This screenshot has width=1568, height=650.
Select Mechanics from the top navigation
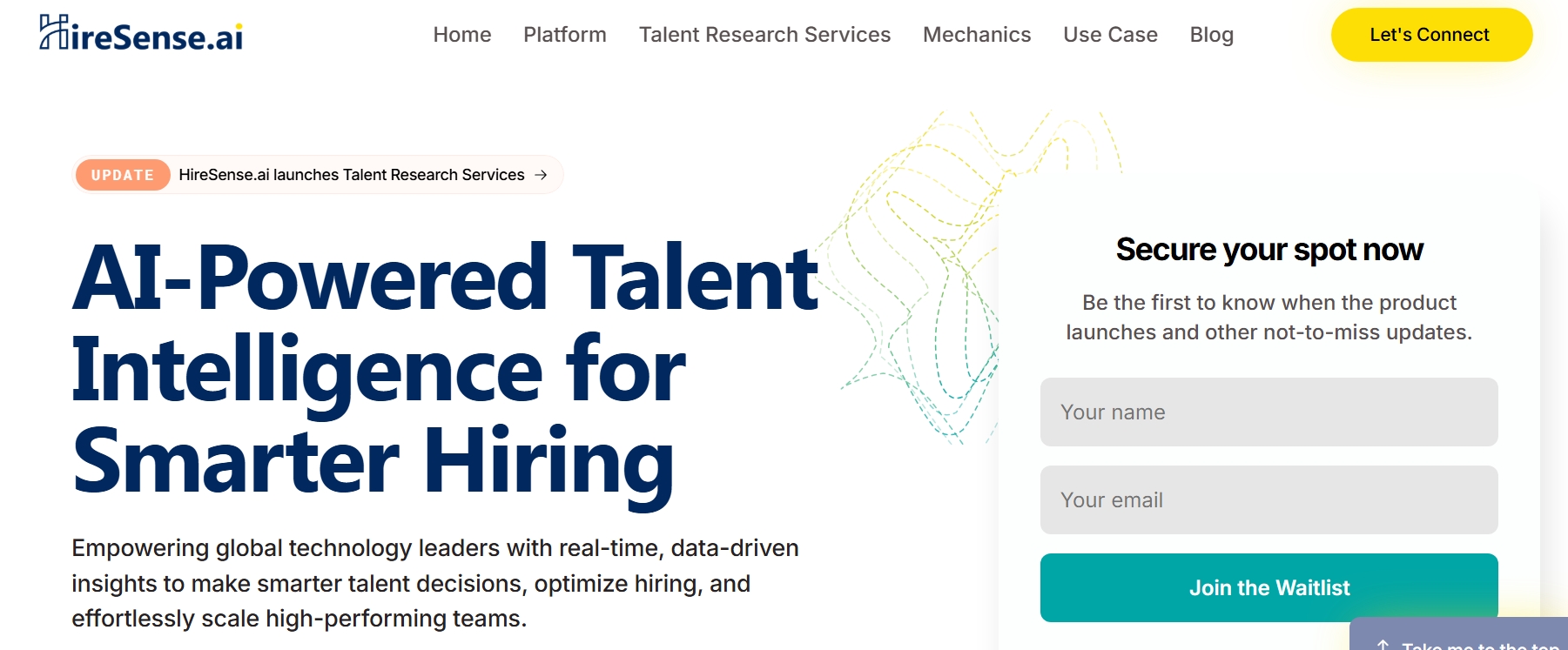(x=977, y=35)
